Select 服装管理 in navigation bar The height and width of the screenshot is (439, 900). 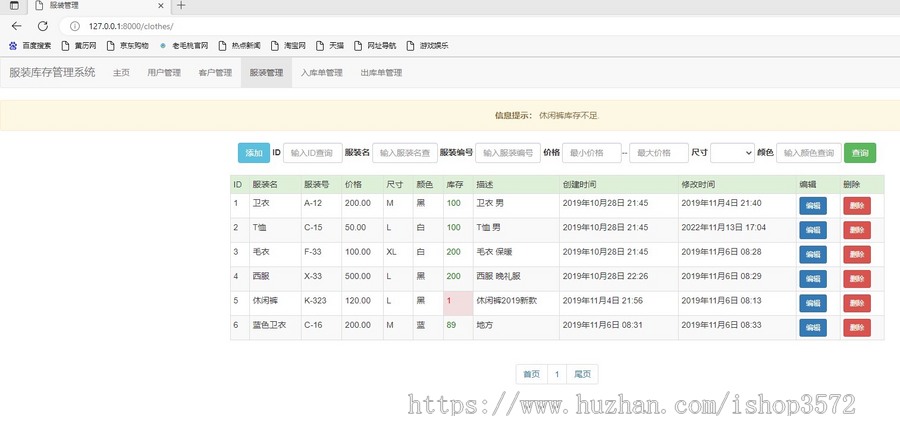(266, 73)
